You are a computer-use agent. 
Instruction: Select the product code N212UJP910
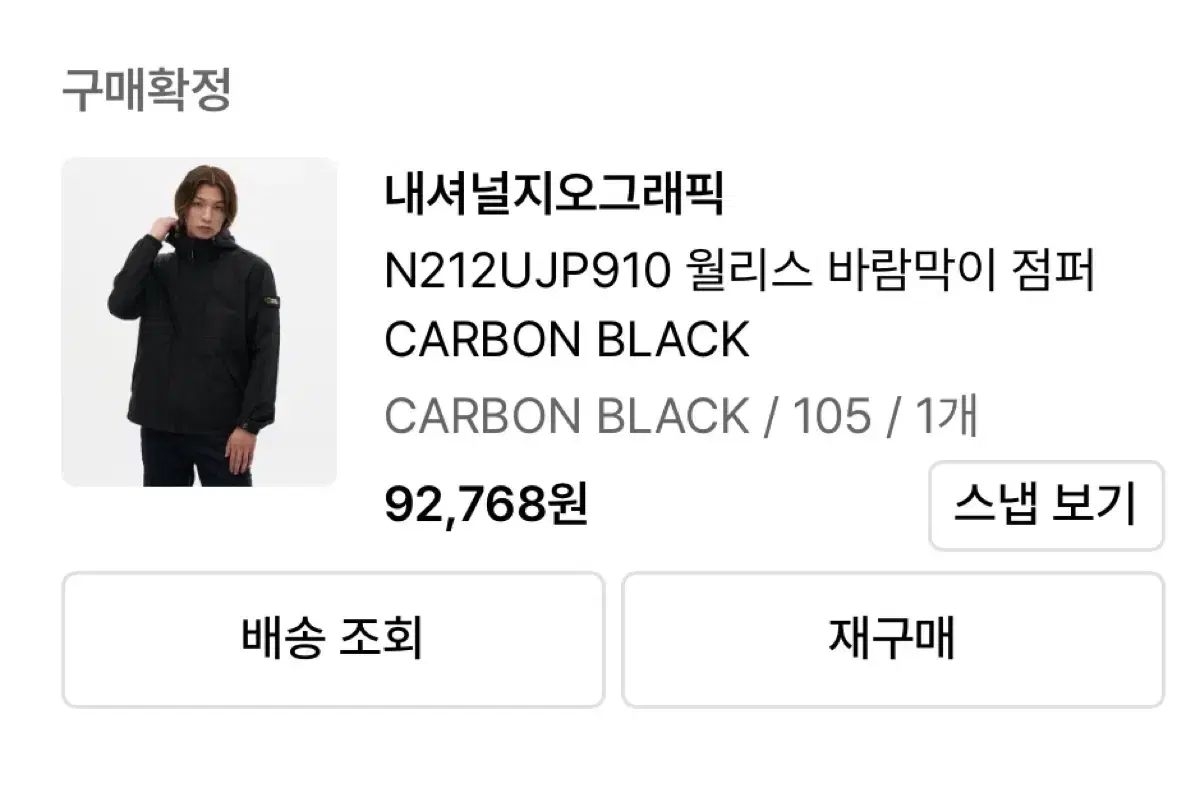(x=526, y=271)
